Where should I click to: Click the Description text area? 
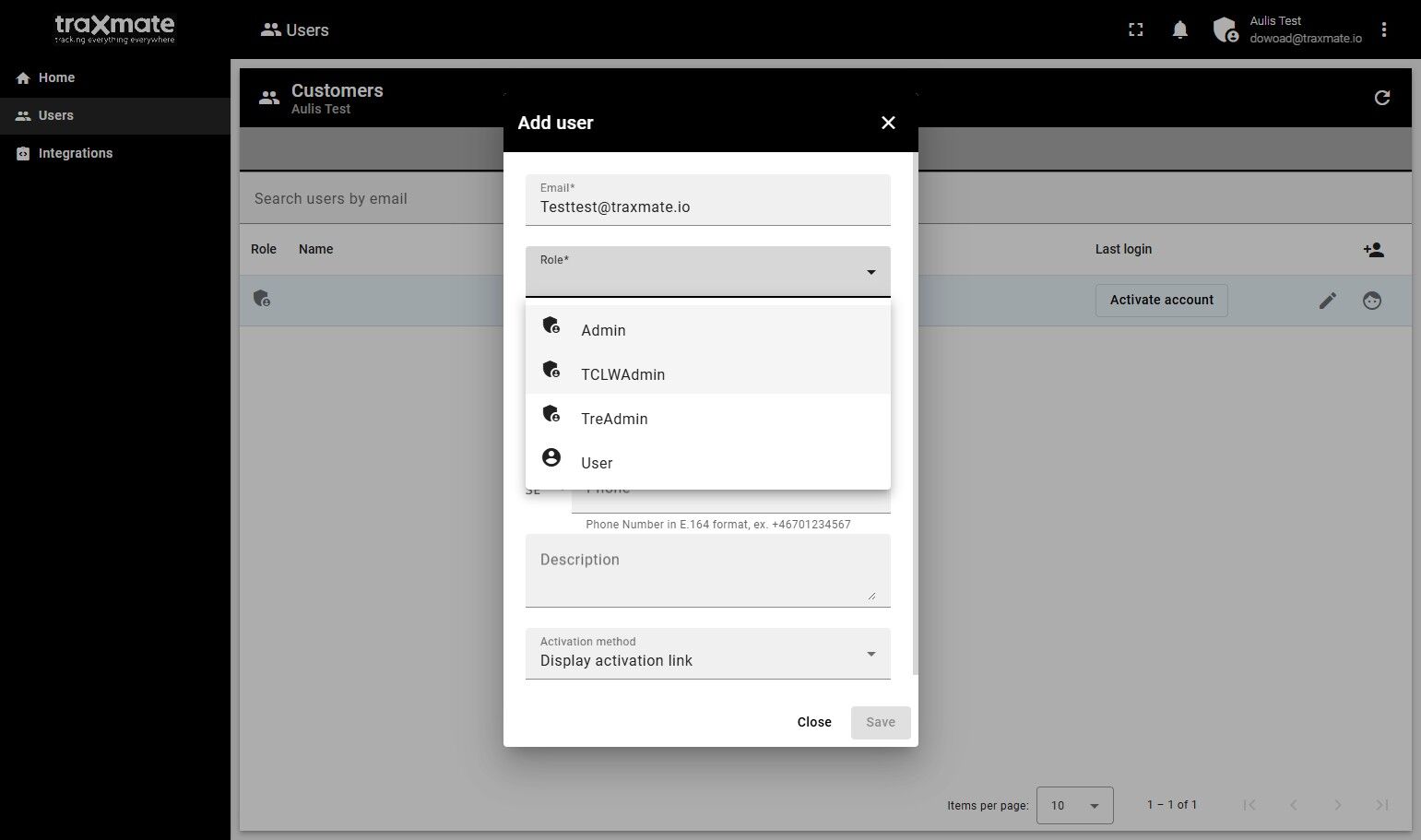coord(708,571)
